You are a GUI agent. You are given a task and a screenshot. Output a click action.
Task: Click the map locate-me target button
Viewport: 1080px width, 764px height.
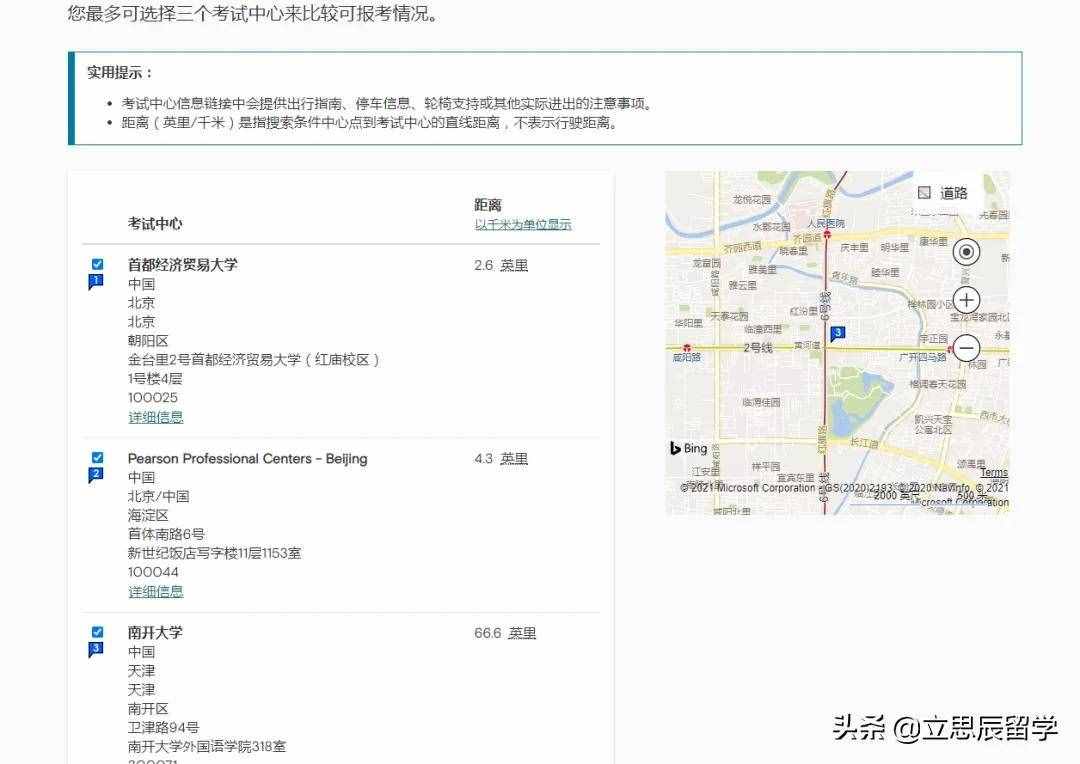pos(966,252)
